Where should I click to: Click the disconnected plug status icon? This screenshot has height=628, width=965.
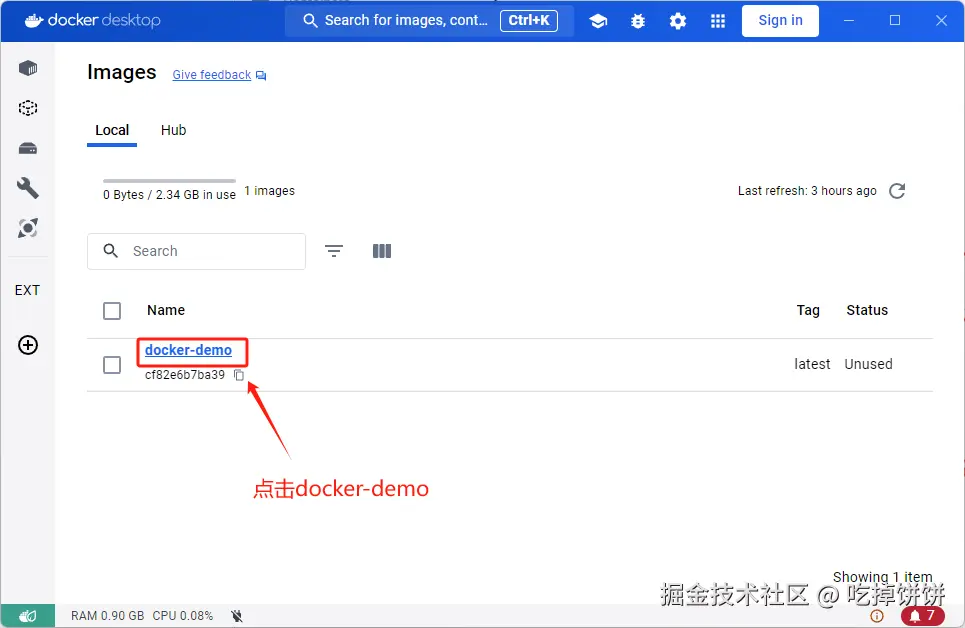tap(237, 616)
